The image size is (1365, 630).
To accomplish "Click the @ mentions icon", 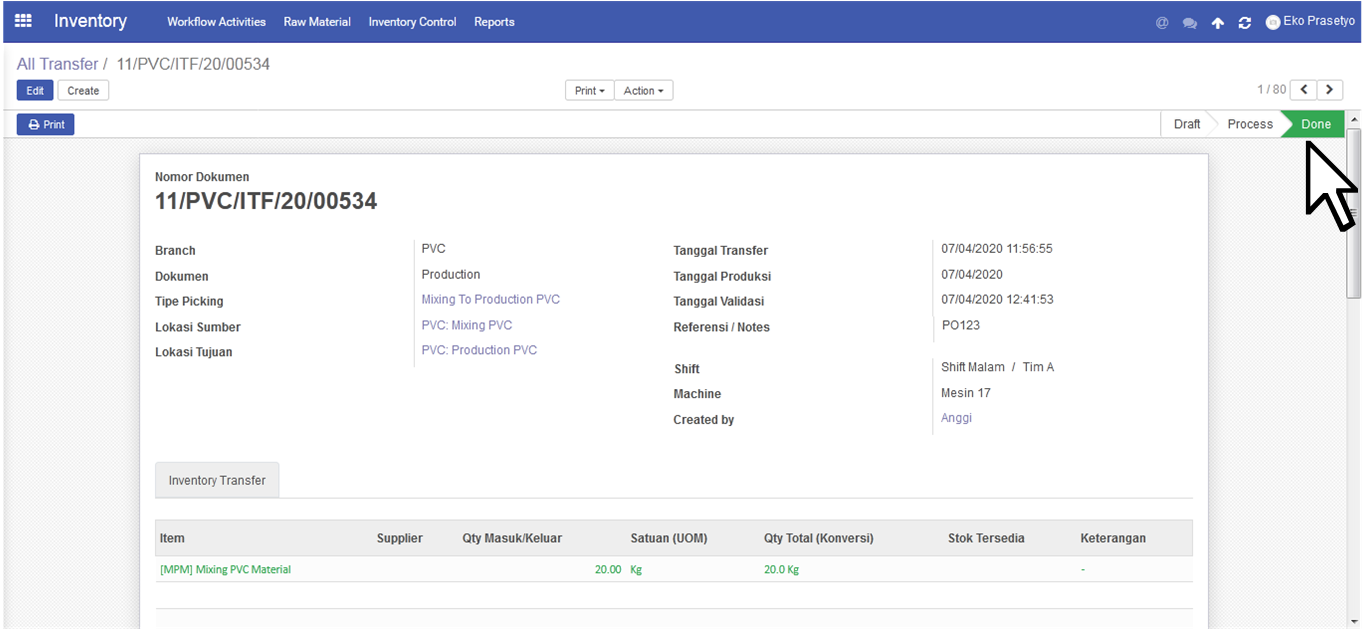I will click(x=1162, y=22).
